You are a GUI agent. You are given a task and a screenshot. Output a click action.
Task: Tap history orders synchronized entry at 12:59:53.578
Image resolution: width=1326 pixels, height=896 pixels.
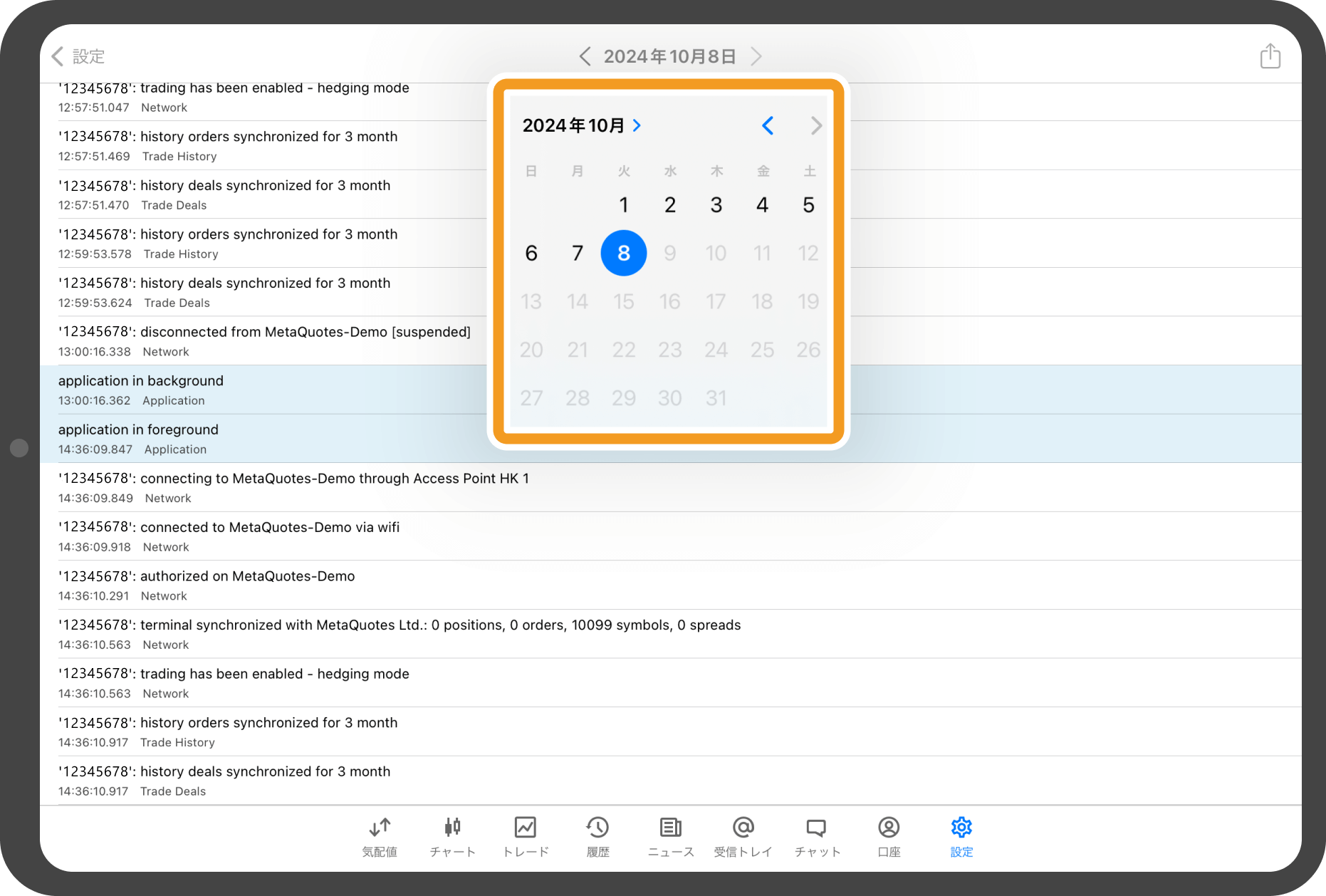pos(671,244)
